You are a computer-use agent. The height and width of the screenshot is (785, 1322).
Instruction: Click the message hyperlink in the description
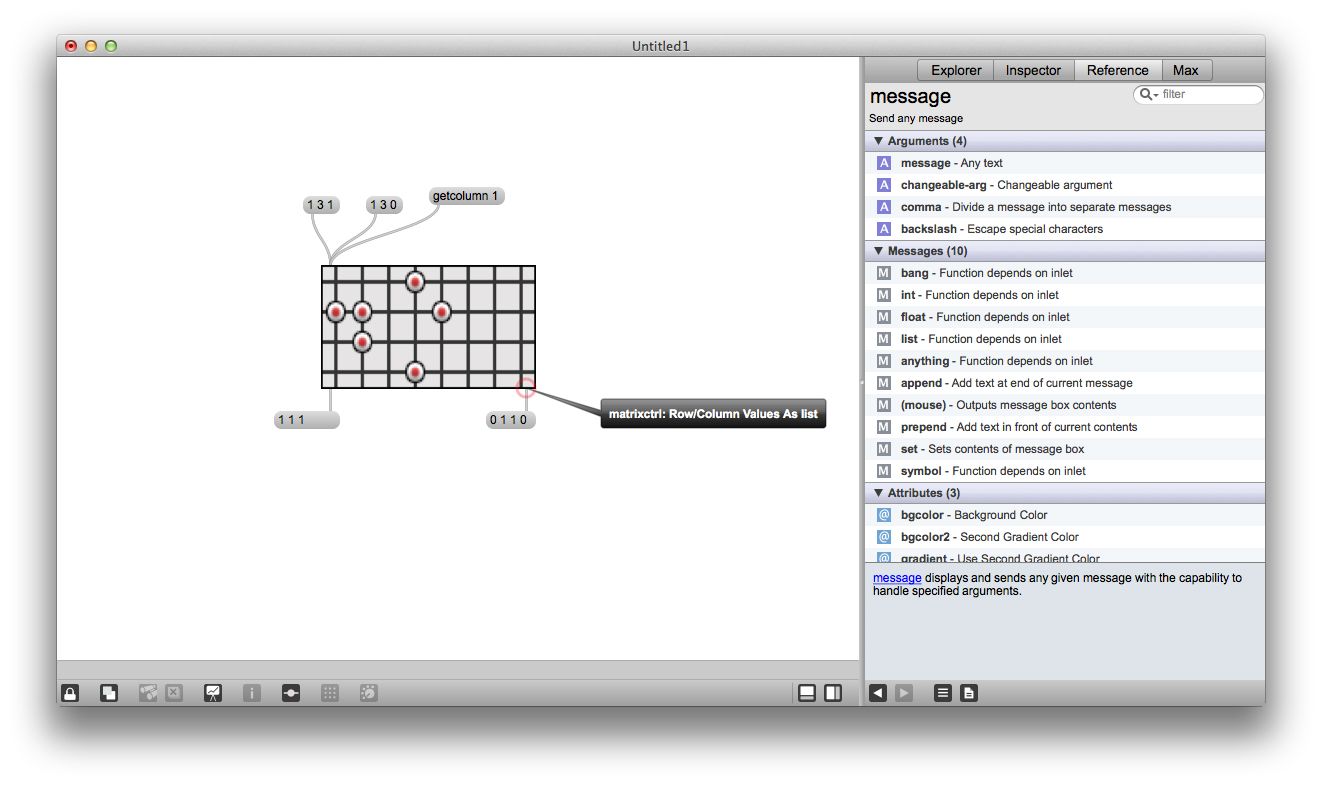(896, 578)
